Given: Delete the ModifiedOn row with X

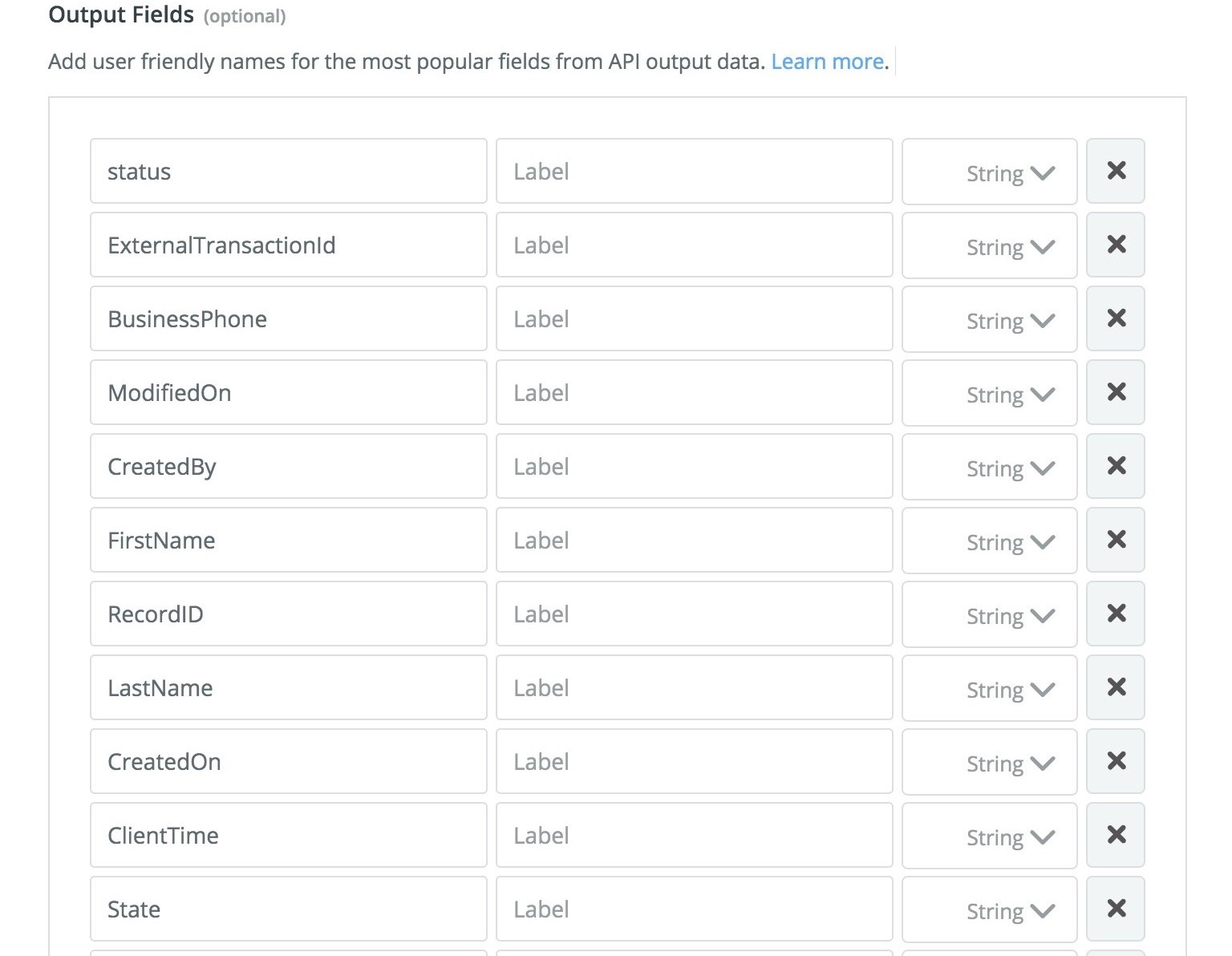Looking at the screenshot, I should click(x=1115, y=392).
